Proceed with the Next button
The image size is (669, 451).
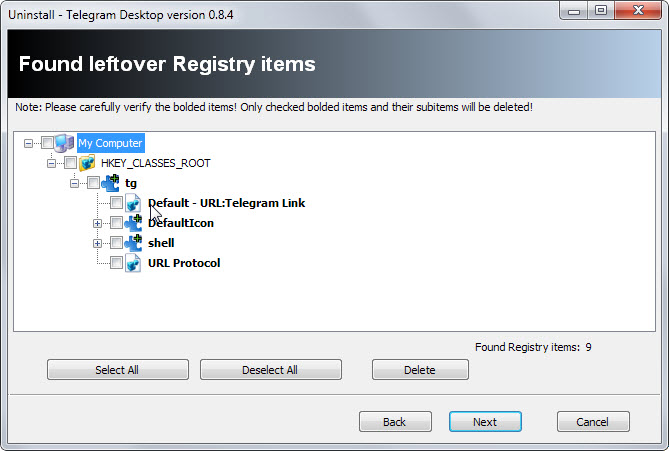click(485, 422)
